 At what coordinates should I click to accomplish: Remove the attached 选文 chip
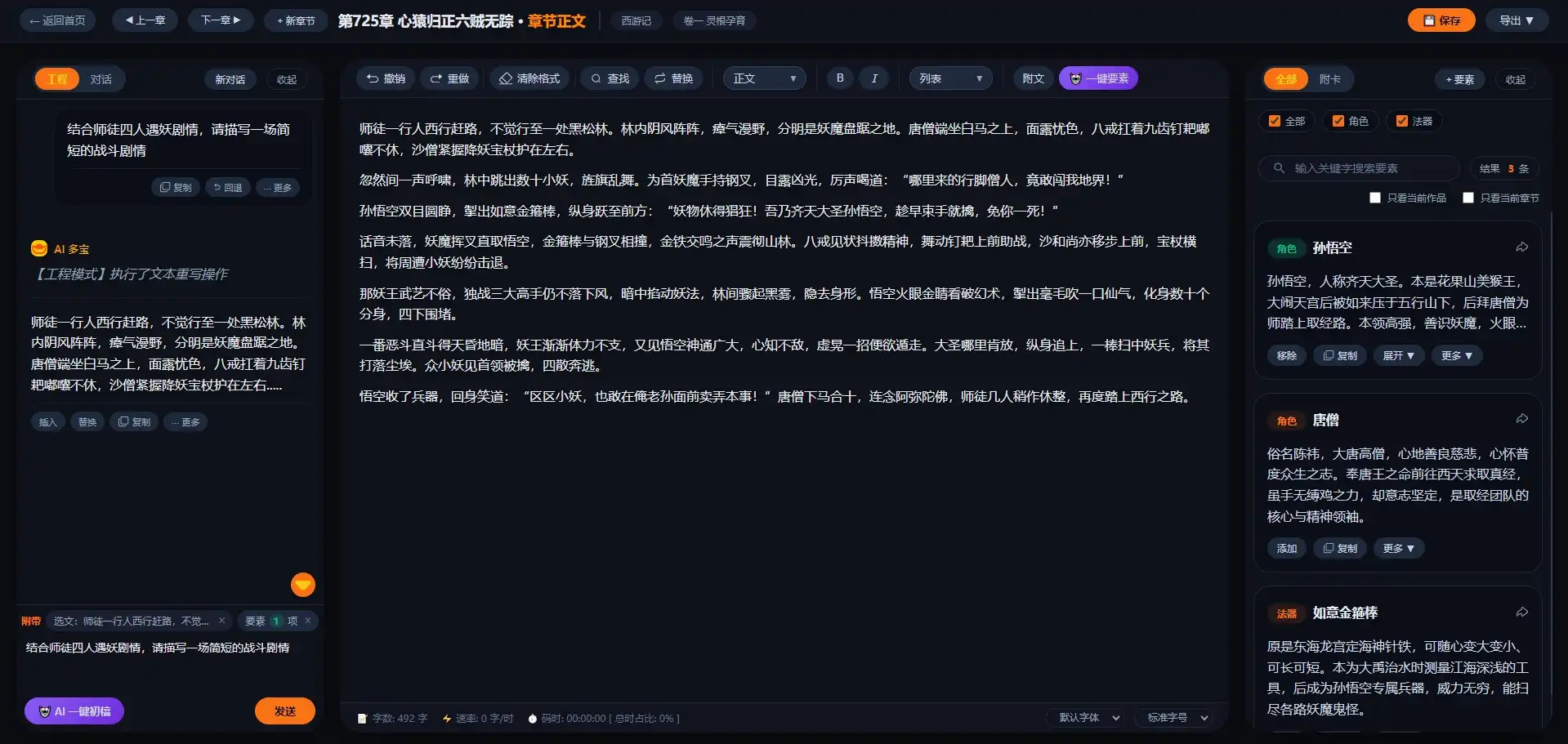[x=221, y=621]
